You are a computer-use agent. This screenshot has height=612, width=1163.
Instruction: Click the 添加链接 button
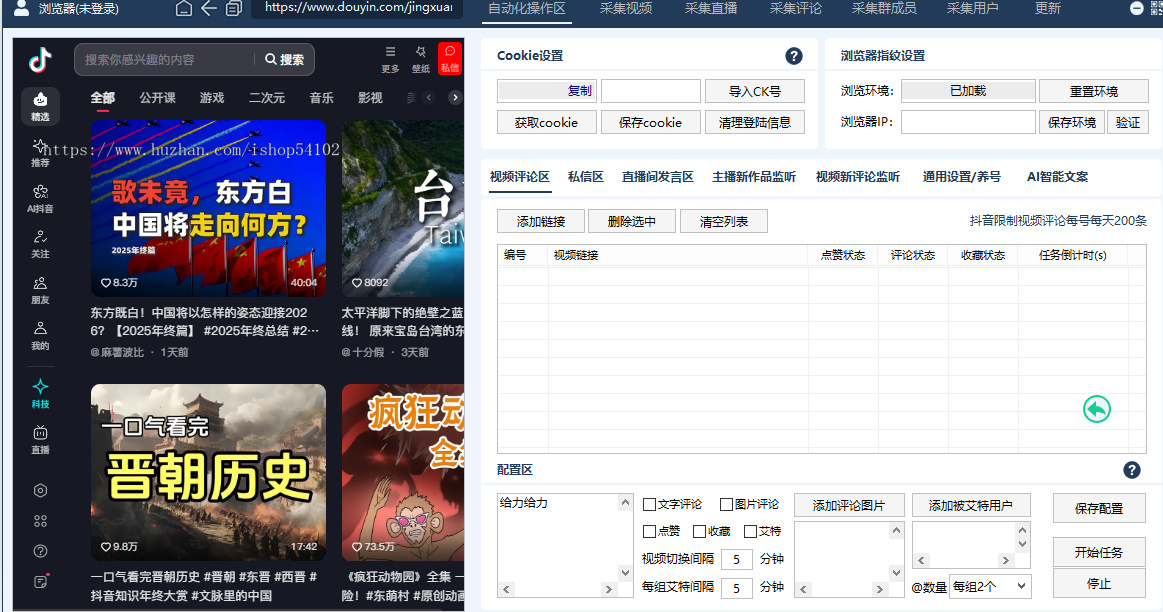541,221
